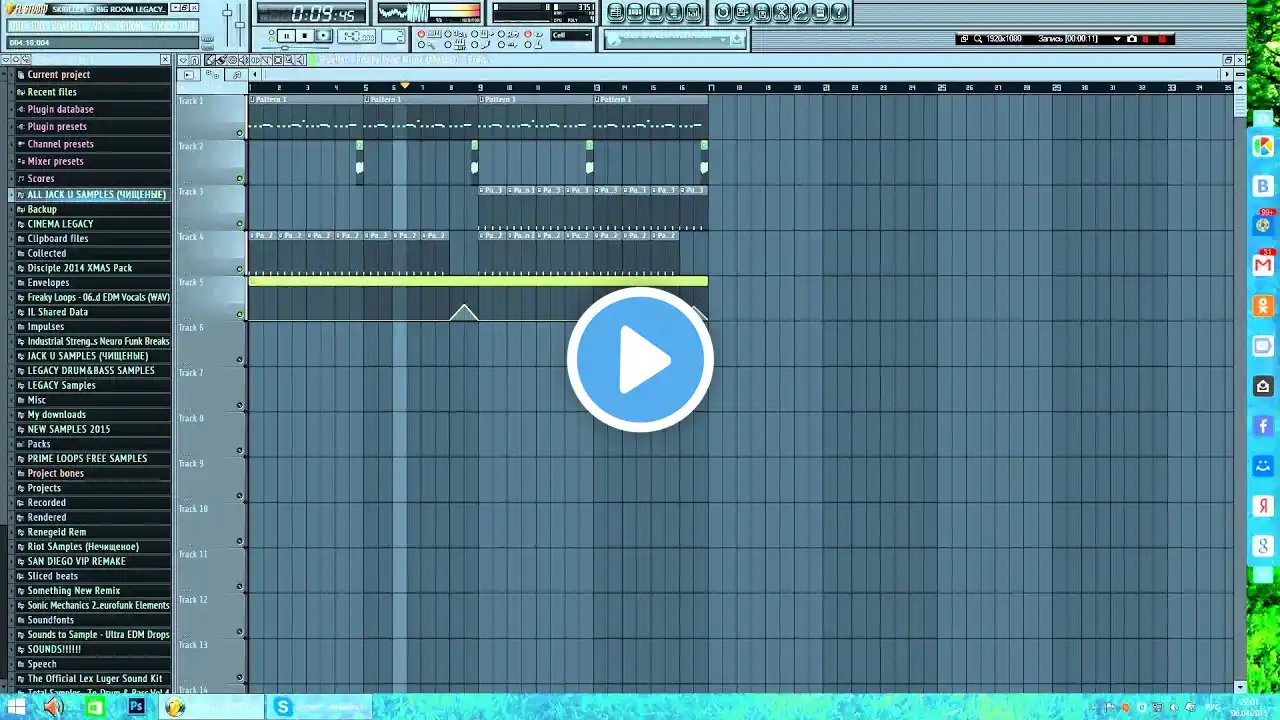1280x720 pixels.
Task: Open the step sequencer from the toolbar
Action: coord(635,12)
